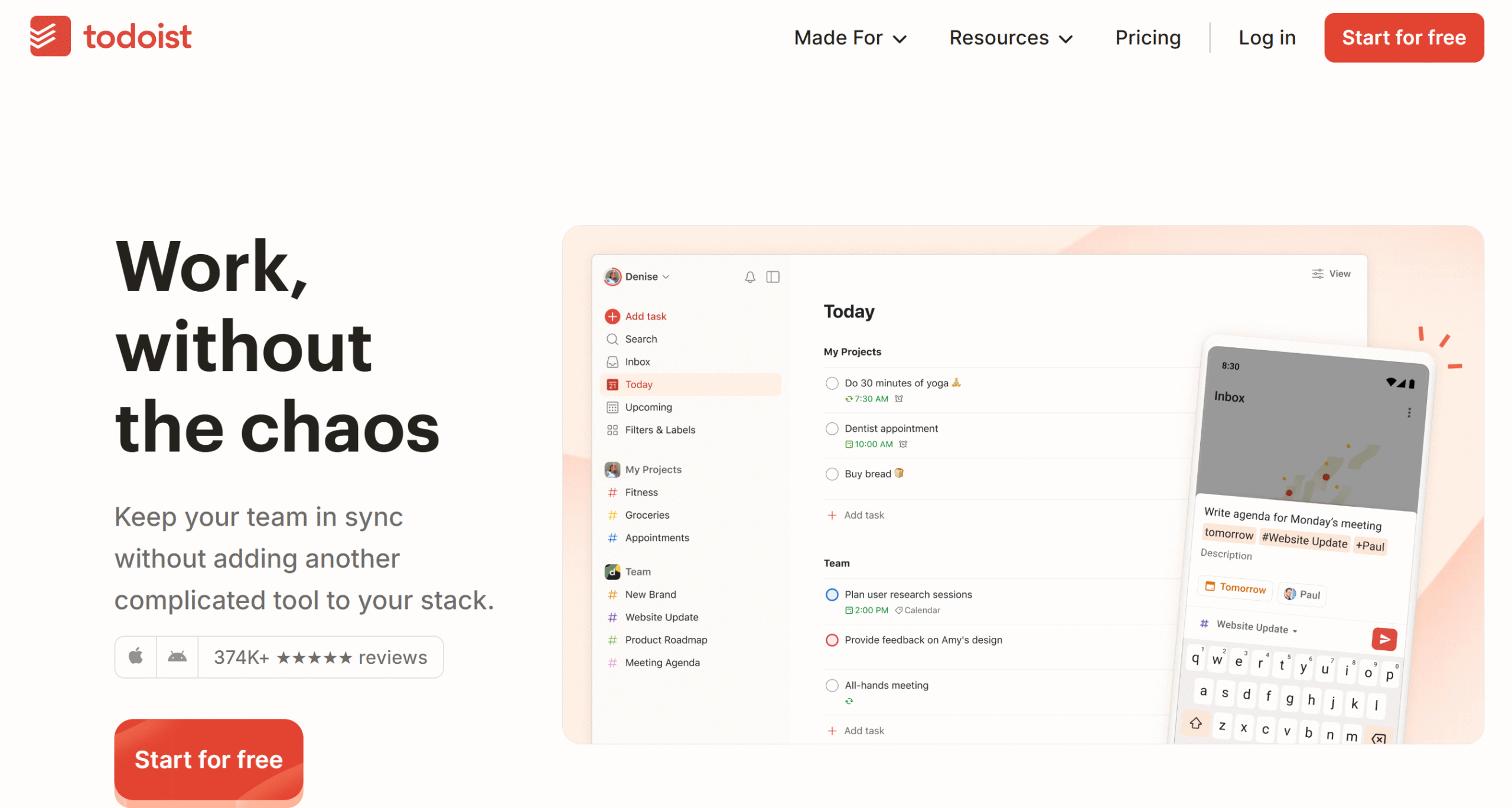This screenshot has height=808, width=1512.
Task: Click the red Add task plus icon
Action: 612,317
